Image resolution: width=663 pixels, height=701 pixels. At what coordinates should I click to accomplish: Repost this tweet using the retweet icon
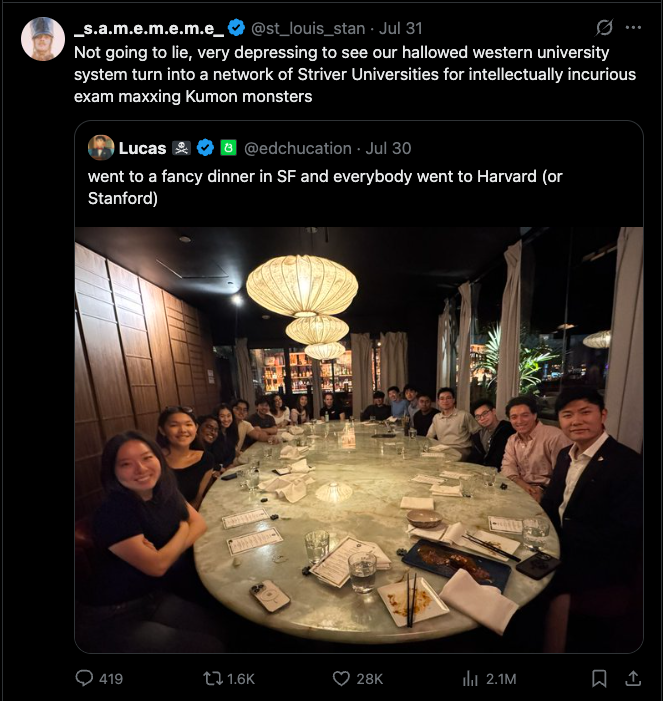pos(214,678)
